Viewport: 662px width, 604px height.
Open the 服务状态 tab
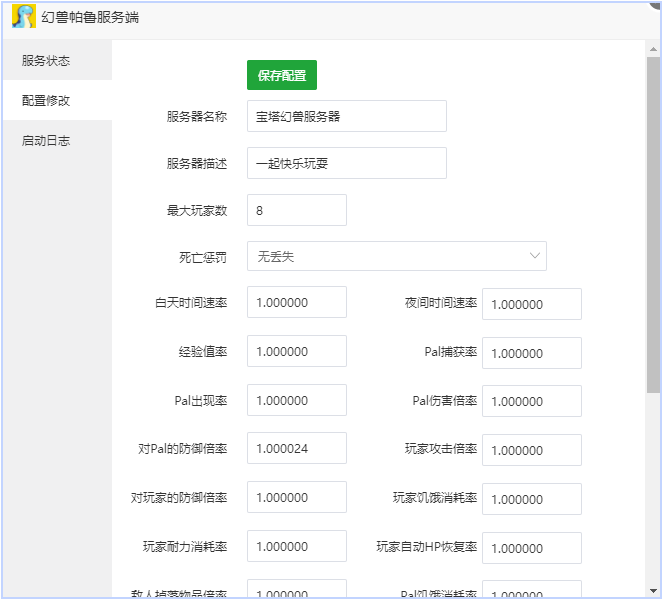pyautogui.click(x=57, y=60)
